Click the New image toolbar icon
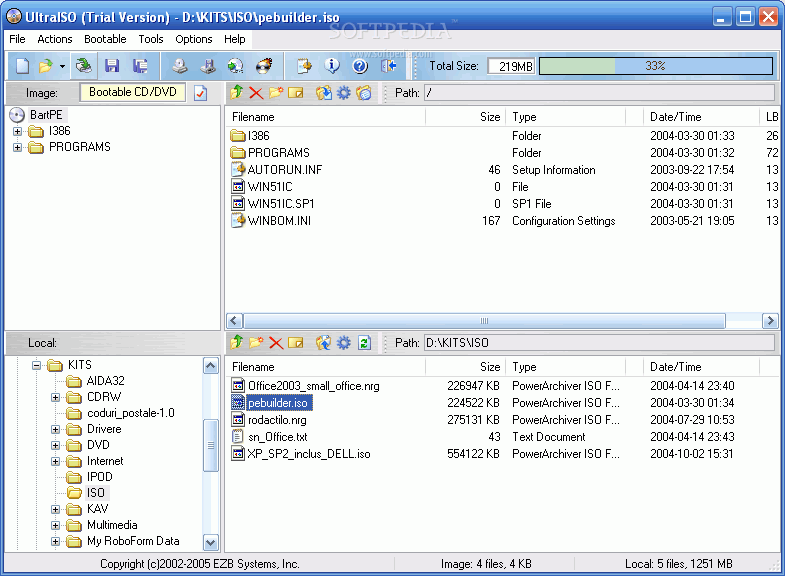 click(x=23, y=66)
